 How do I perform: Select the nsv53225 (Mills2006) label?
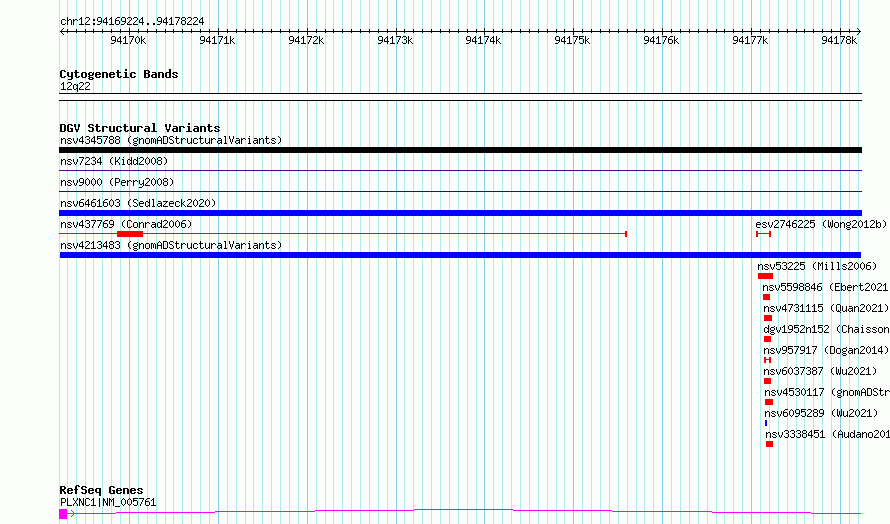click(x=817, y=266)
